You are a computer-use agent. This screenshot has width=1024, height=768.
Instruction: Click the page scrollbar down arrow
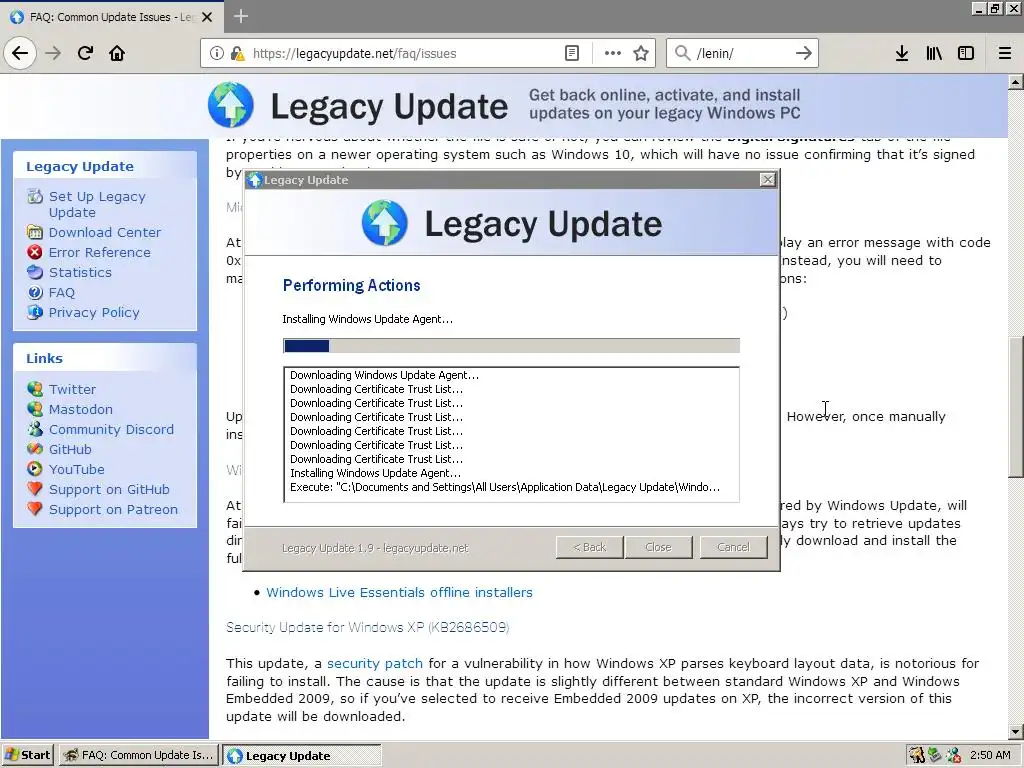[x=1016, y=731]
